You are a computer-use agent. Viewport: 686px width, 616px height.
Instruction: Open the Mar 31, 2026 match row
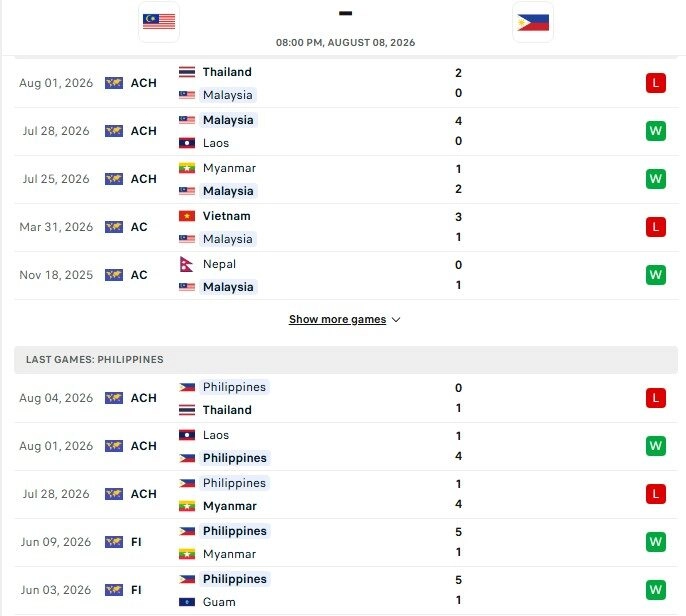[x=346, y=228]
